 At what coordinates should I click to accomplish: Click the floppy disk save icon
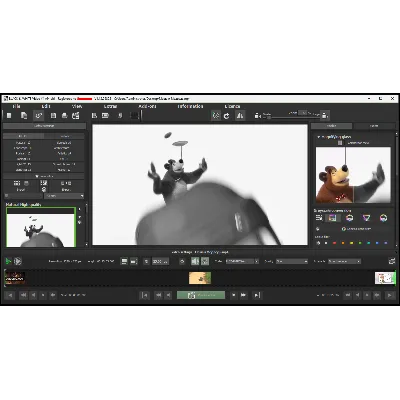click(53, 115)
